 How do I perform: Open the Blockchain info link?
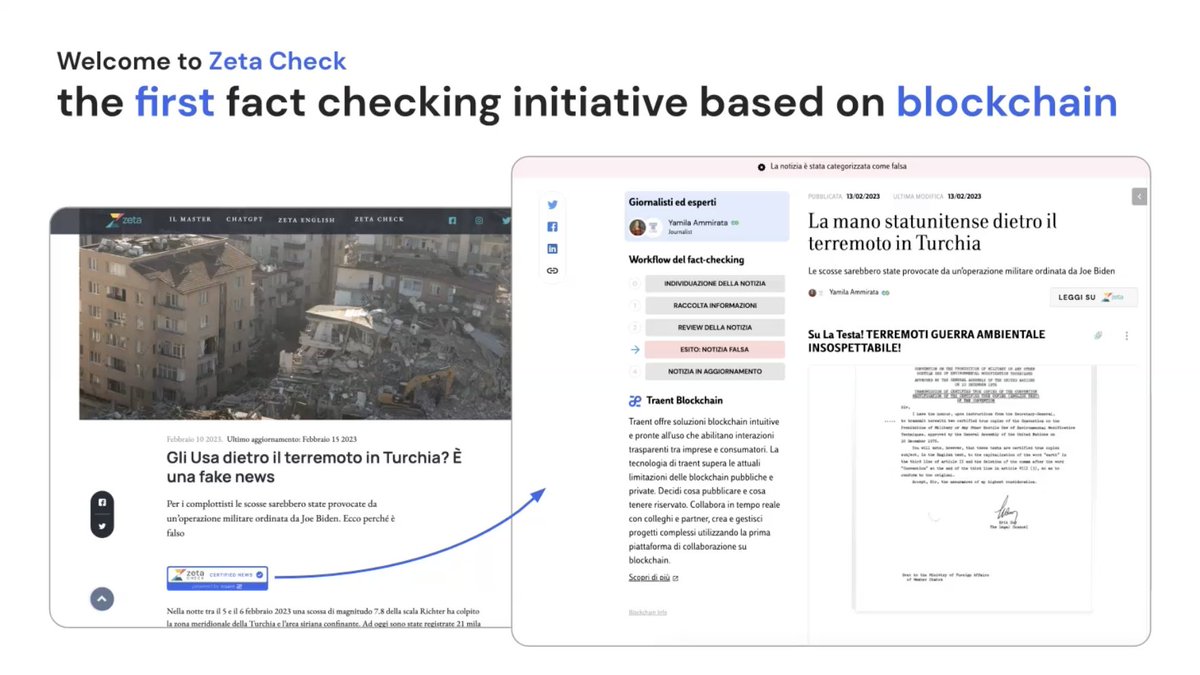(648, 612)
